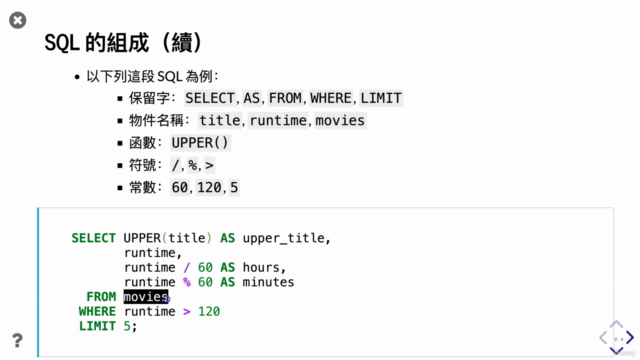Click the 符號 label
The height and width of the screenshot is (360, 640).
pyautogui.click(x=142, y=165)
